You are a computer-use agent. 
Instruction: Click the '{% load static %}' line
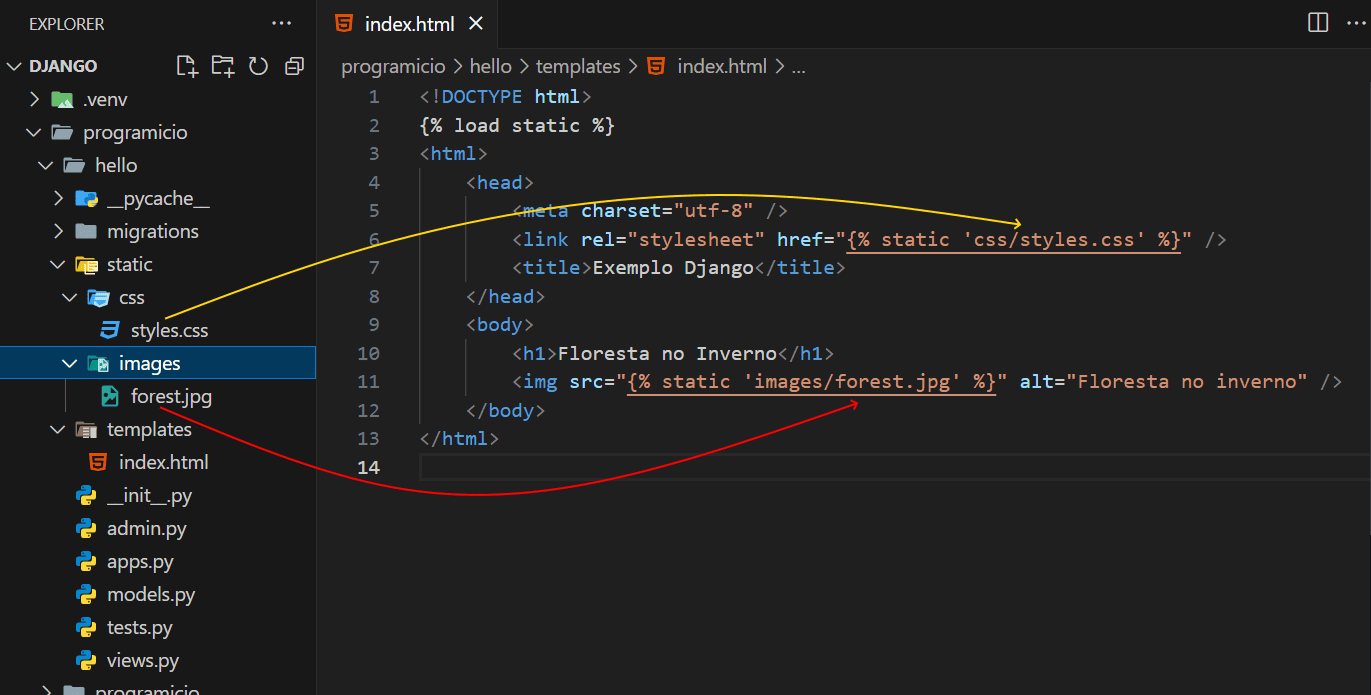click(517, 125)
